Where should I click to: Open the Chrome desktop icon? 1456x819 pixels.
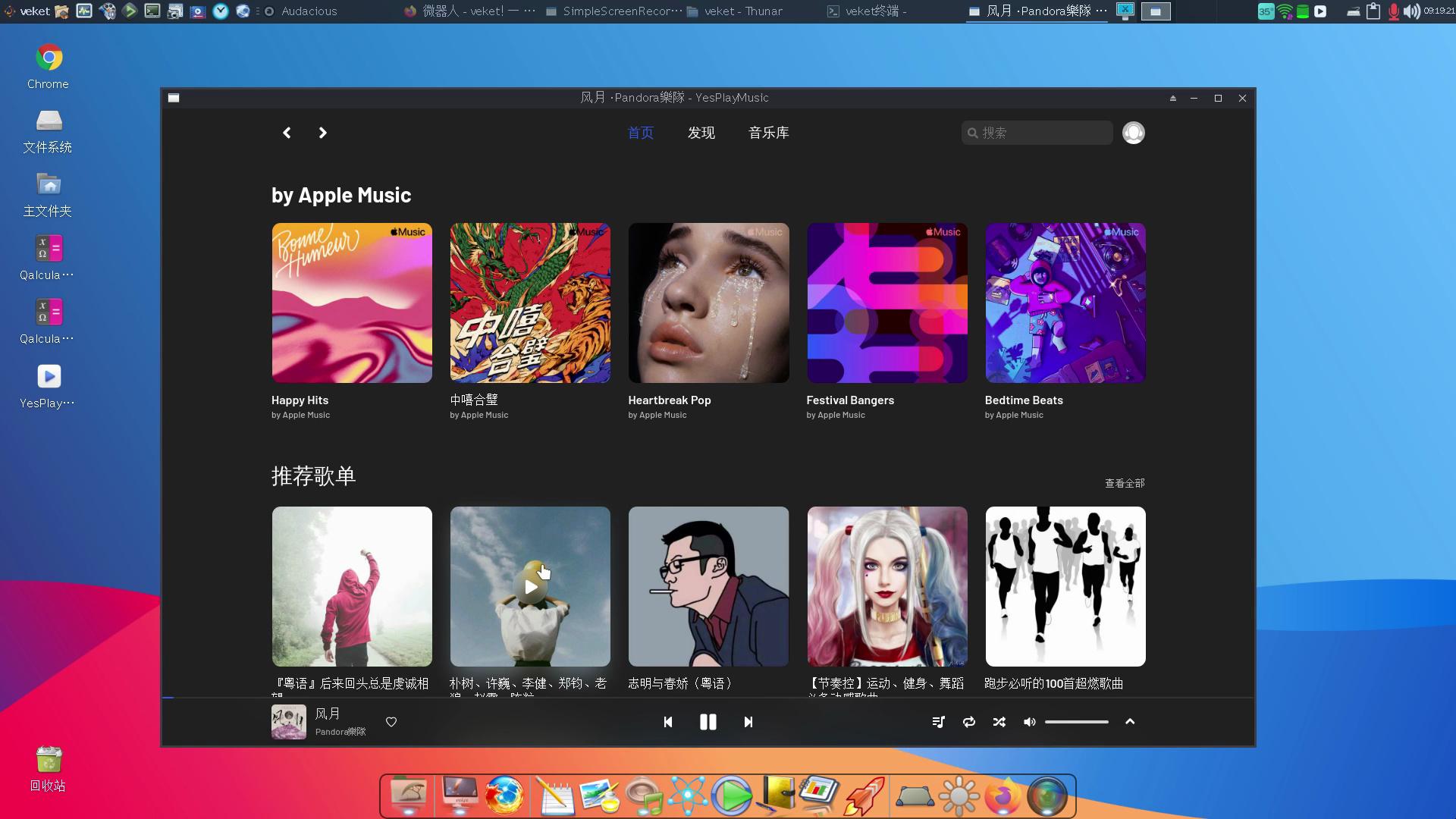pos(49,67)
